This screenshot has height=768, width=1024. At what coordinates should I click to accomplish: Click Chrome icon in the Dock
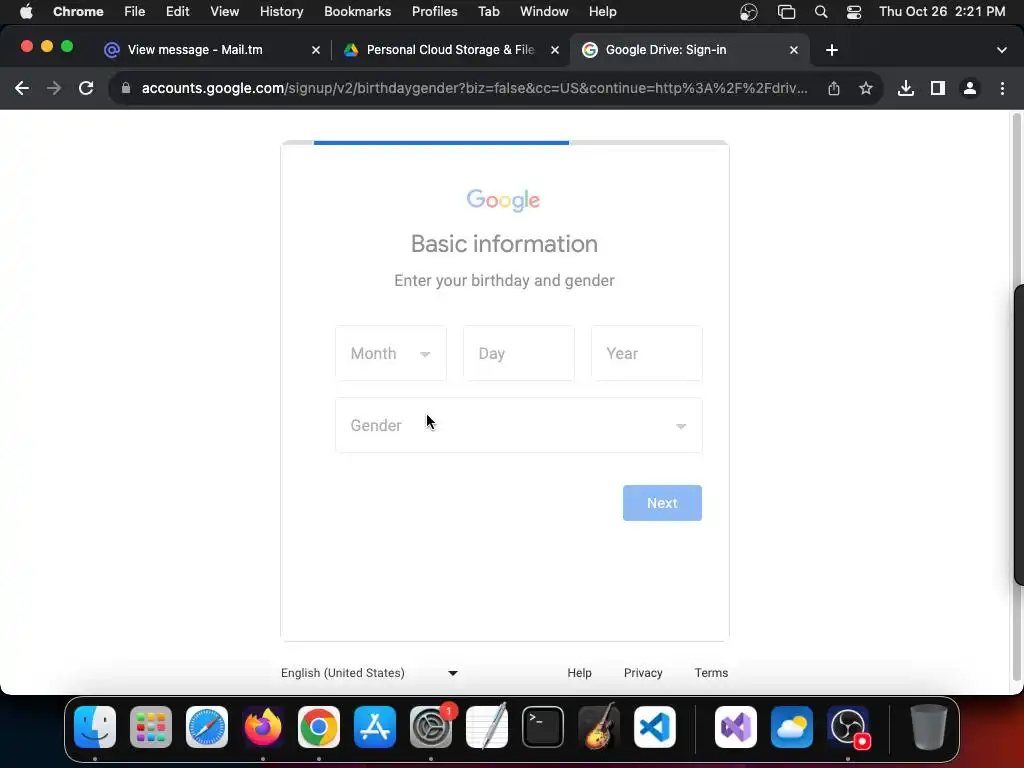[319, 727]
